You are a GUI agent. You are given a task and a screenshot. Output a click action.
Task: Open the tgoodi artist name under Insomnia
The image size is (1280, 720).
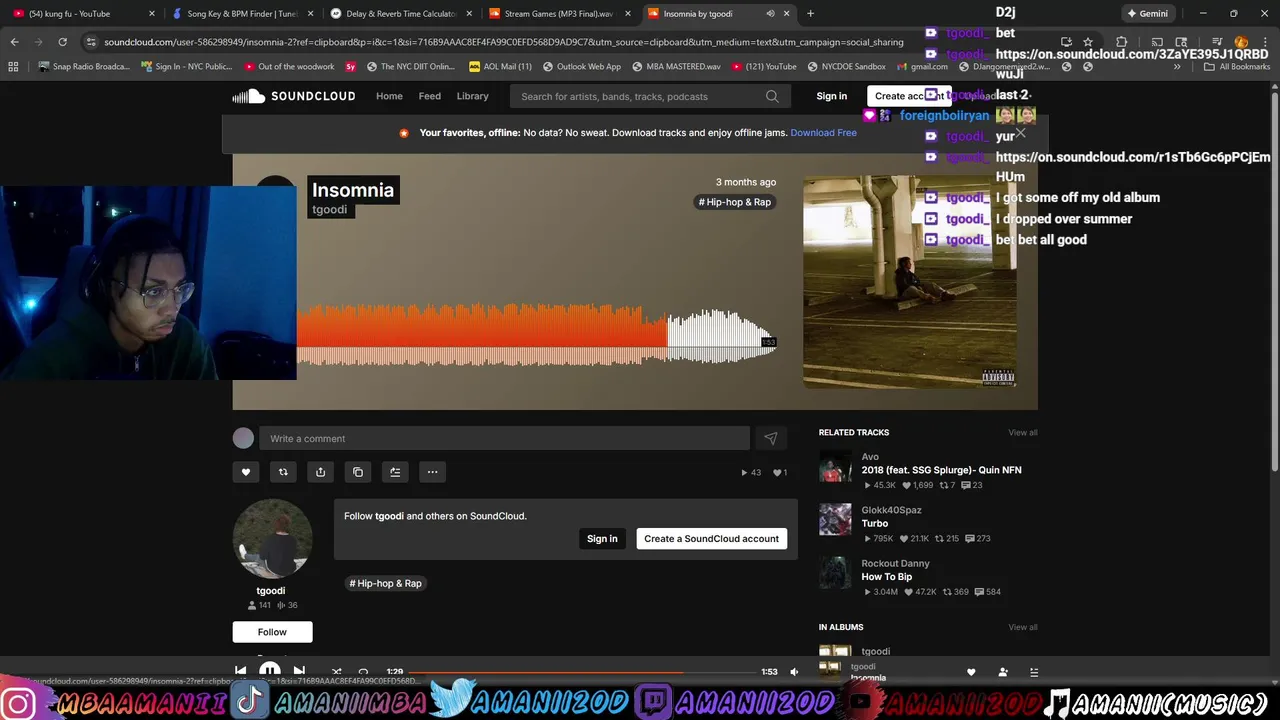coord(329,210)
